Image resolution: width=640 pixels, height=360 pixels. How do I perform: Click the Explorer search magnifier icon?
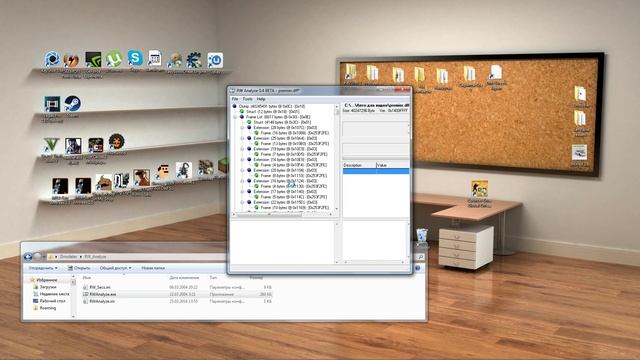[x=420, y=257]
